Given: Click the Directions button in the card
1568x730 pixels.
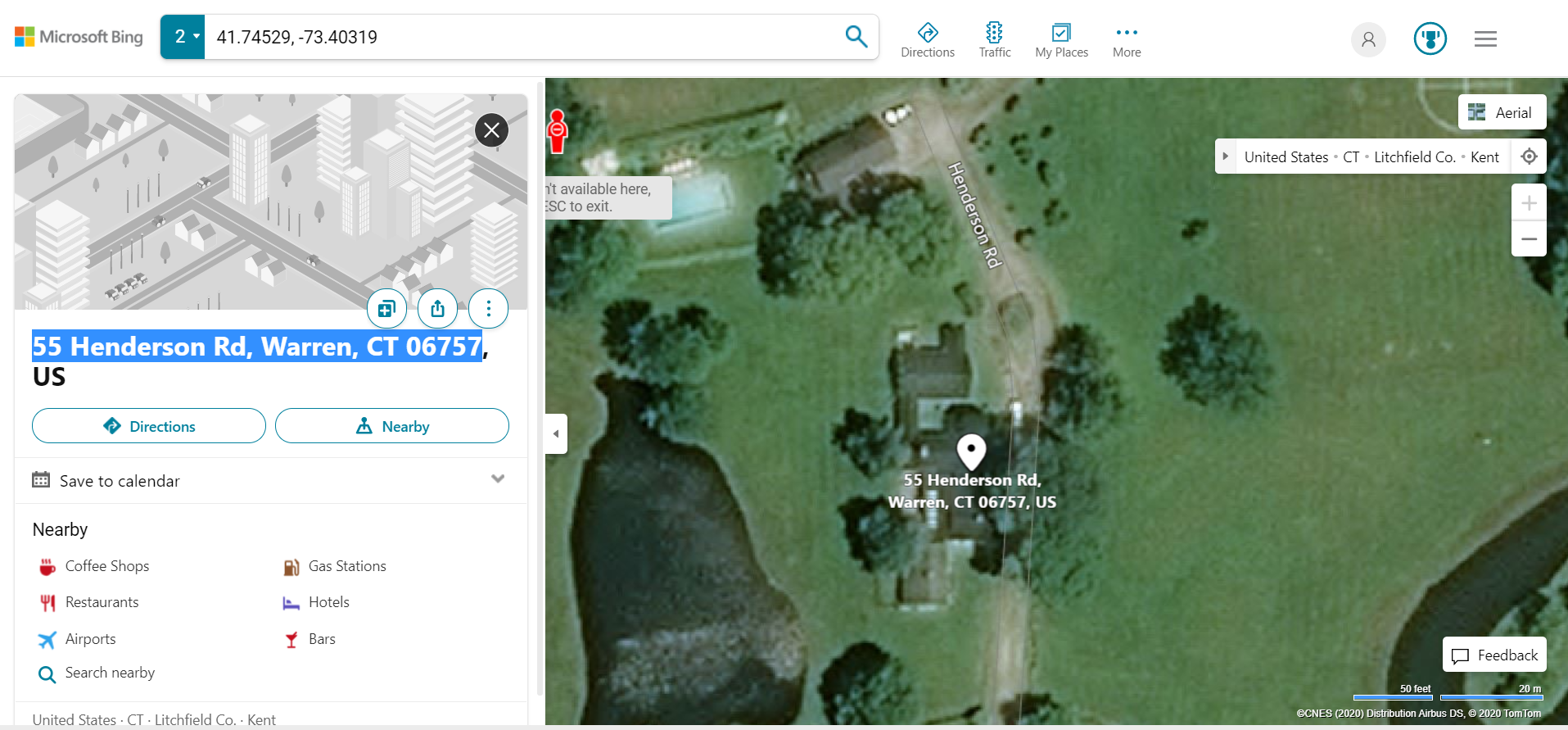Looking at the screenshot, I should pos(149,426).
